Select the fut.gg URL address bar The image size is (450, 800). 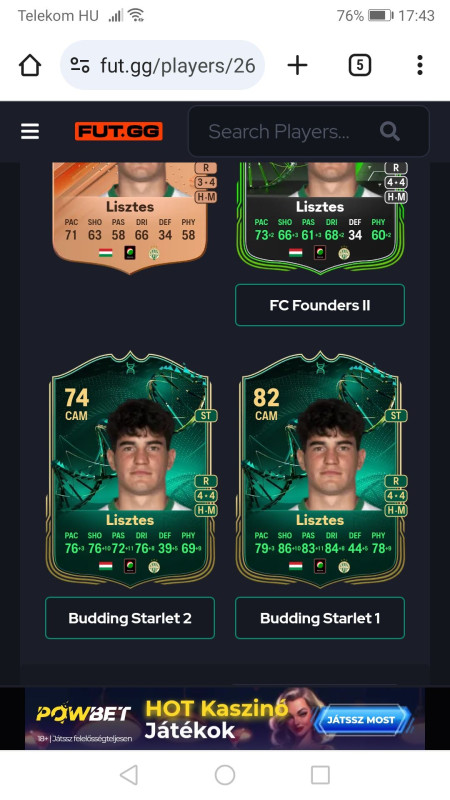click(162, 65)
